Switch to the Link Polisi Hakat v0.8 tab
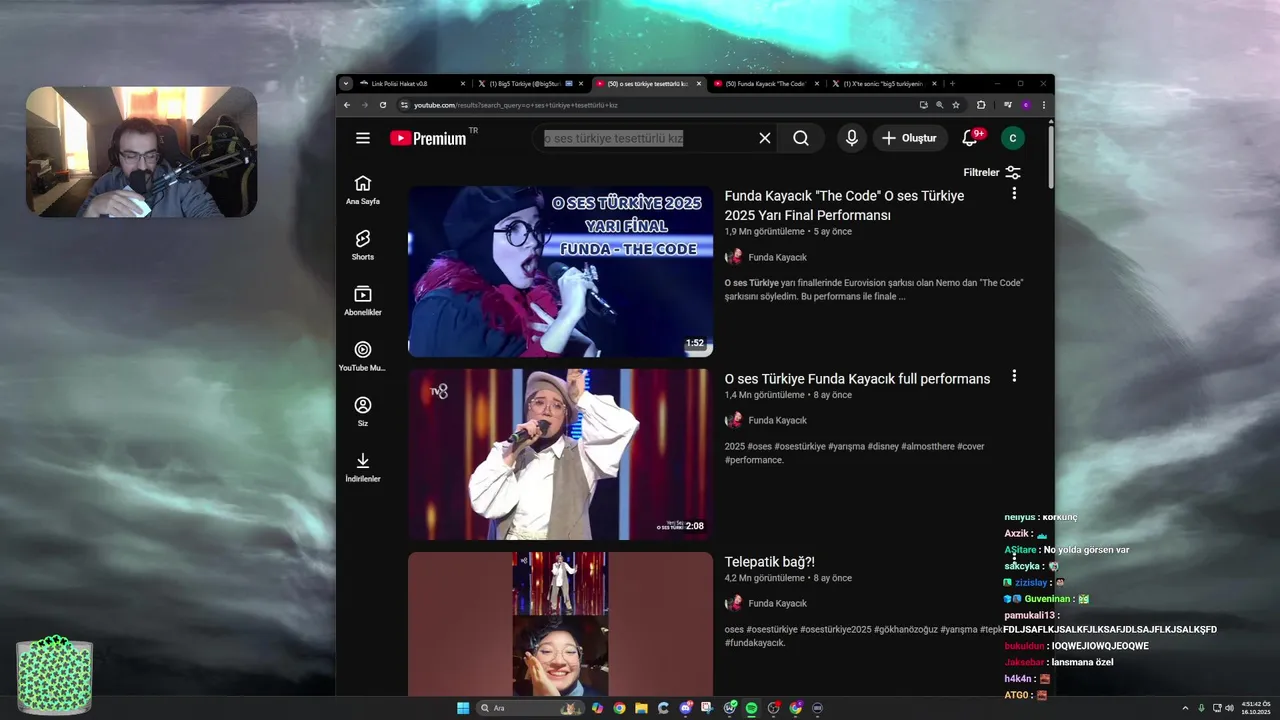 pyautogui.click(x=414, y=84)
